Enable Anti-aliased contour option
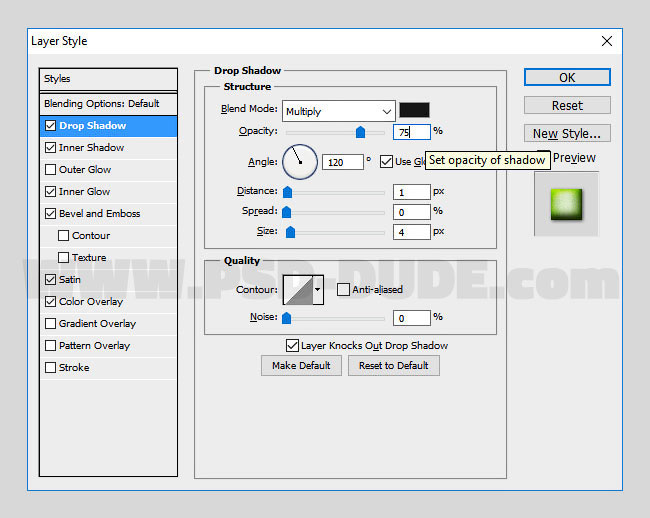Image resolution: width=650 pixels, height=518 pixels. [x=343, y=289]
